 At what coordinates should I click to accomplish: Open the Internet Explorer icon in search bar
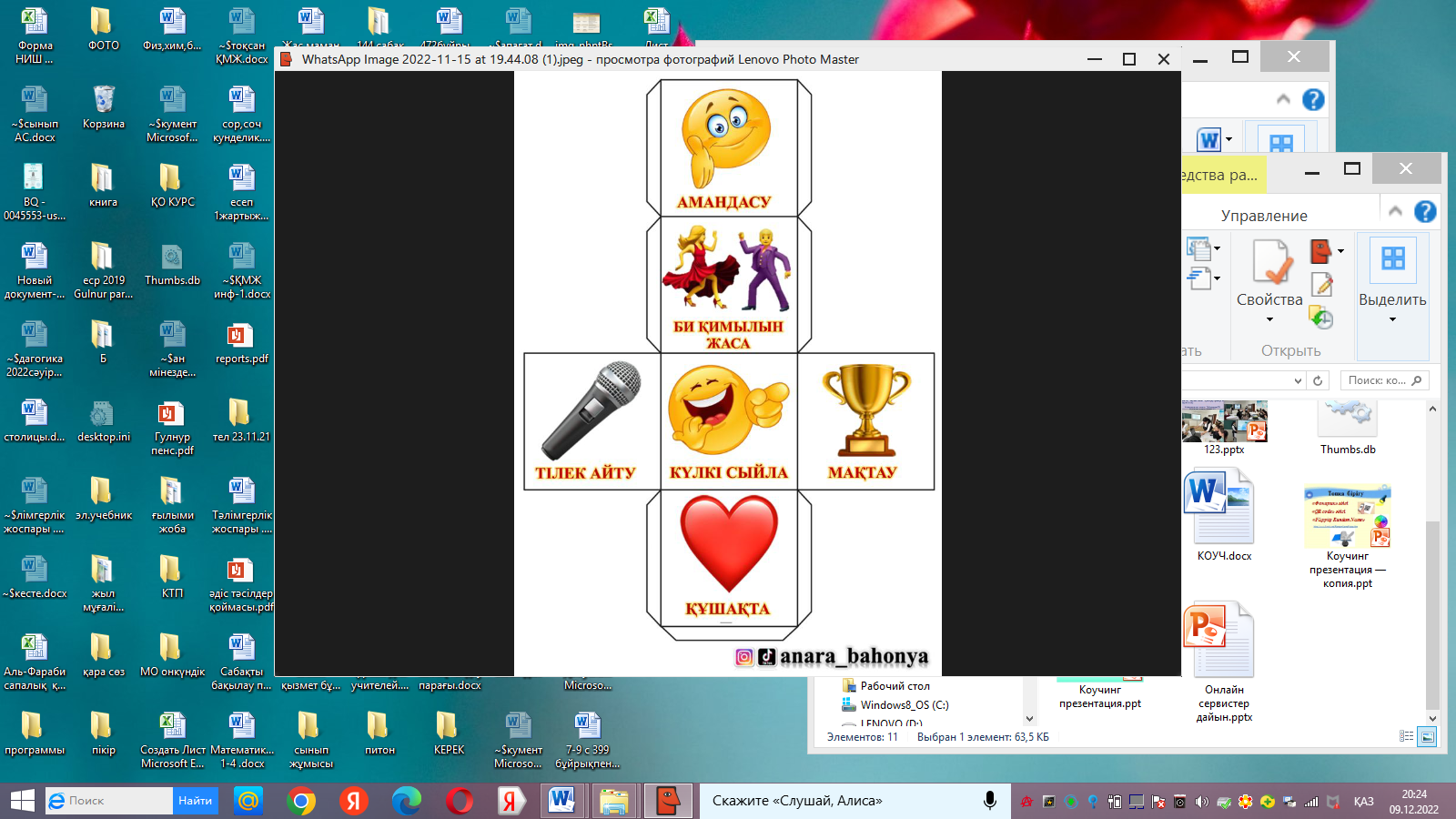pos(56,801)
